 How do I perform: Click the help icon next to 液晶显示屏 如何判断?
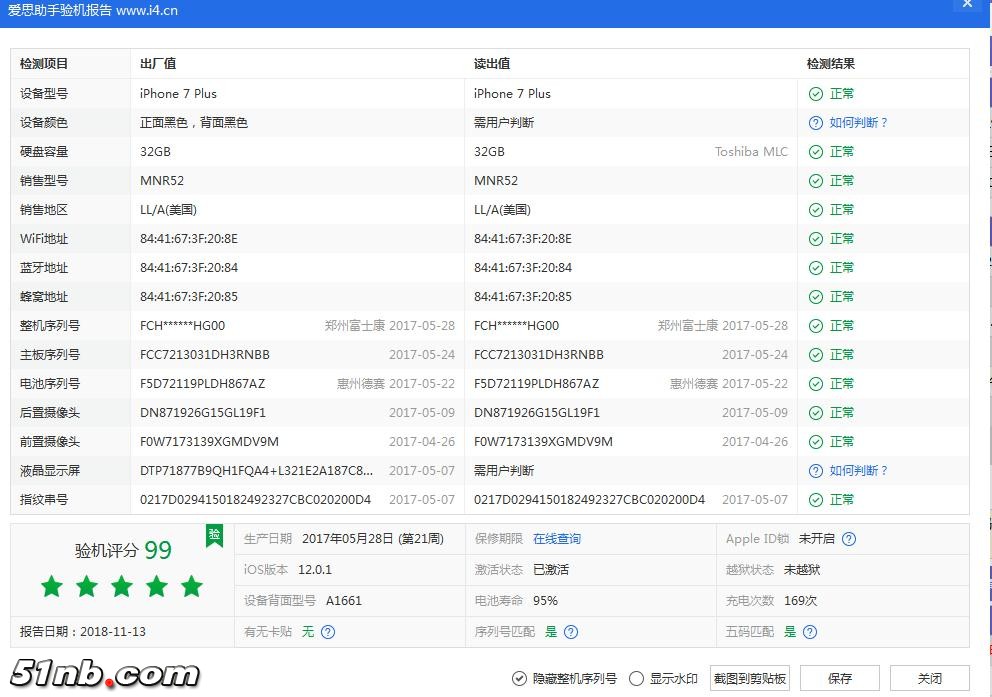pos(816,471)
